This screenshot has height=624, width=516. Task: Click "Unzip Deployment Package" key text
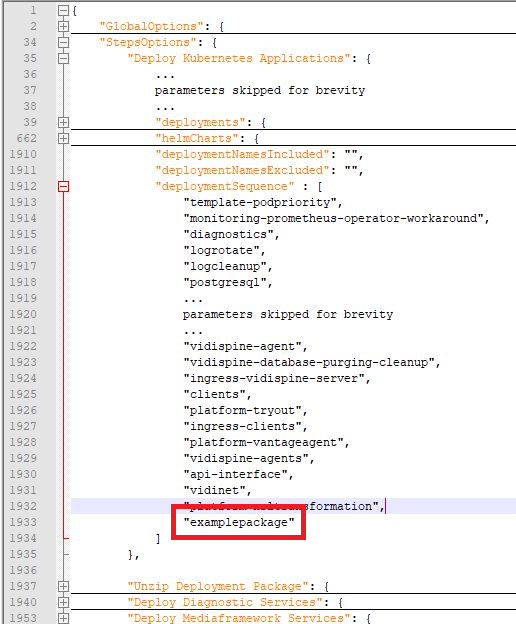218,586
